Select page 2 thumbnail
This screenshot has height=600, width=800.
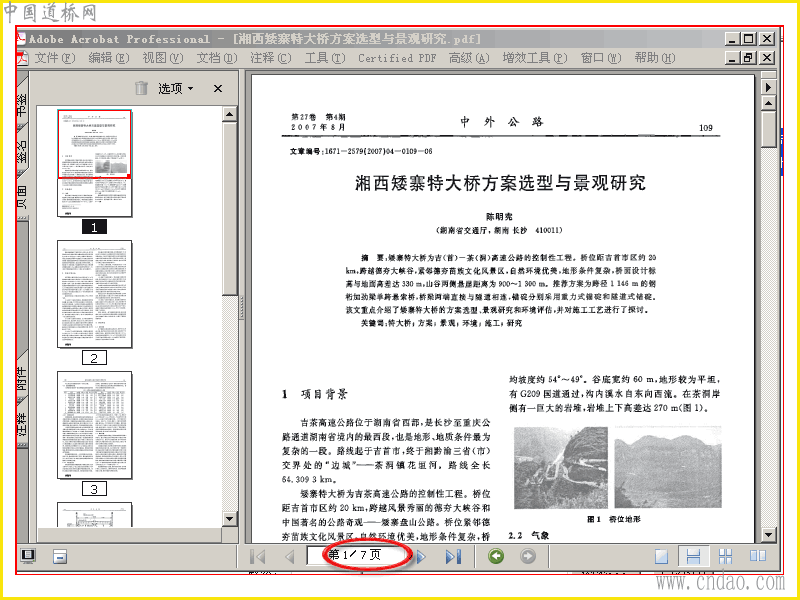[x=94, y=294]
